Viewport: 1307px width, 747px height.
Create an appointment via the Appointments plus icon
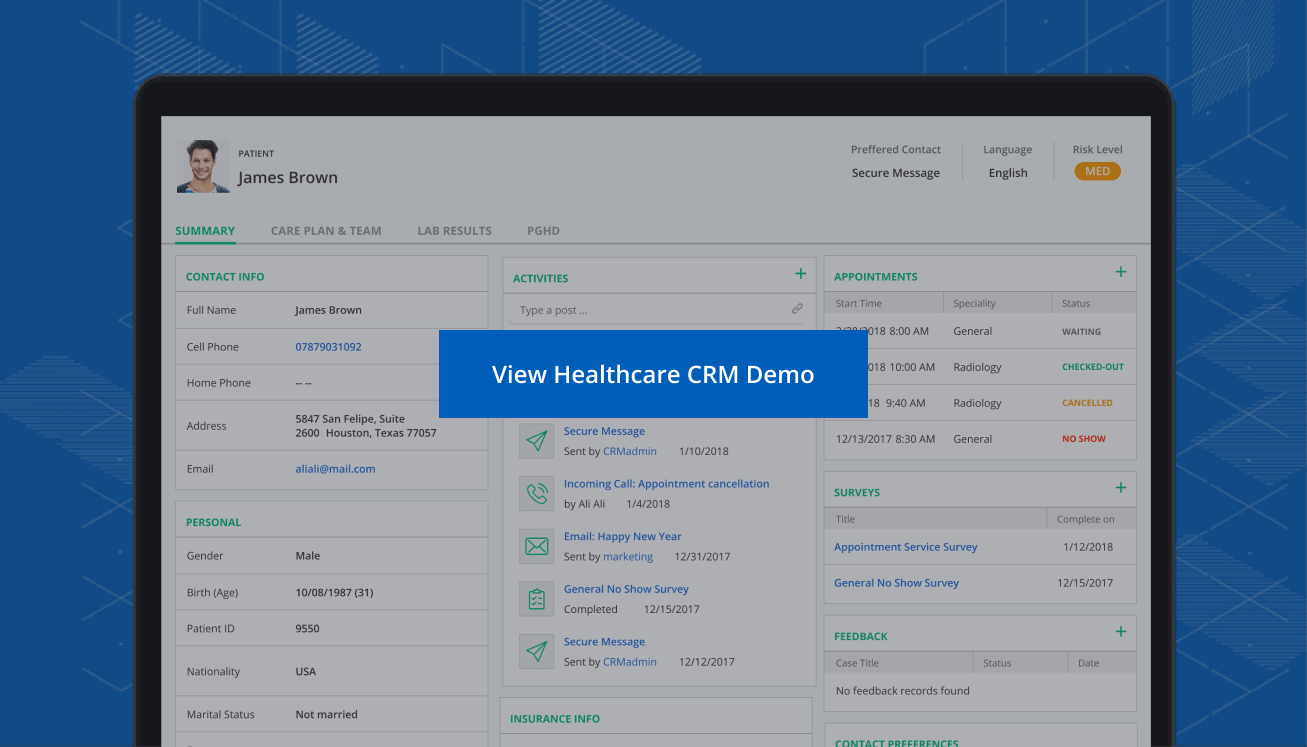point(1122,271)
